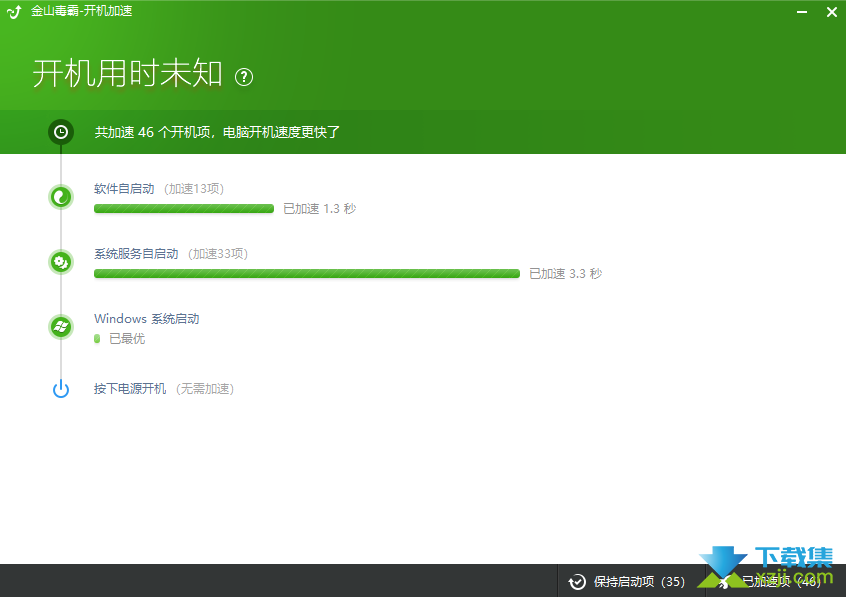
Task: Click the help question mark icon
Action: pos(244,77)
